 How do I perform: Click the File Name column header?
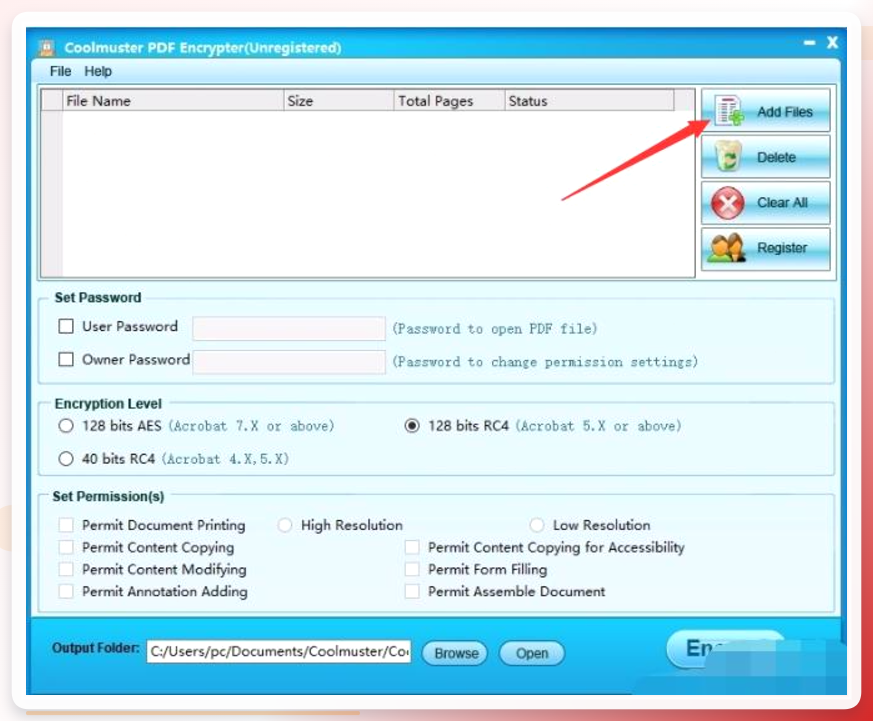(x=173, y=101)
